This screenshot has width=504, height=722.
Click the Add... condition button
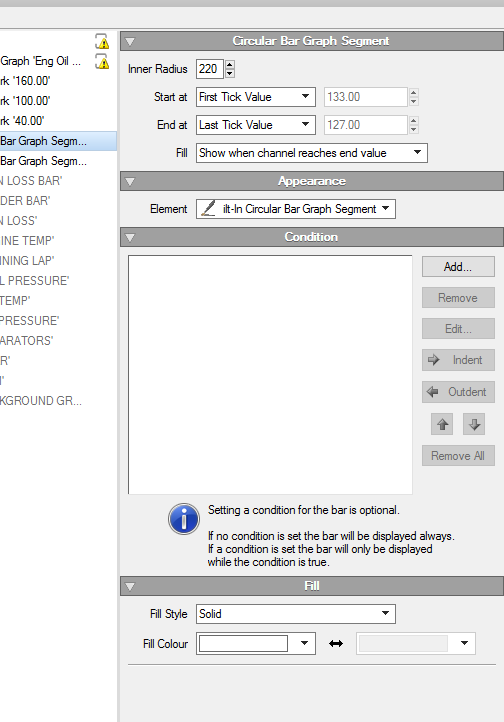coord(458,267)
